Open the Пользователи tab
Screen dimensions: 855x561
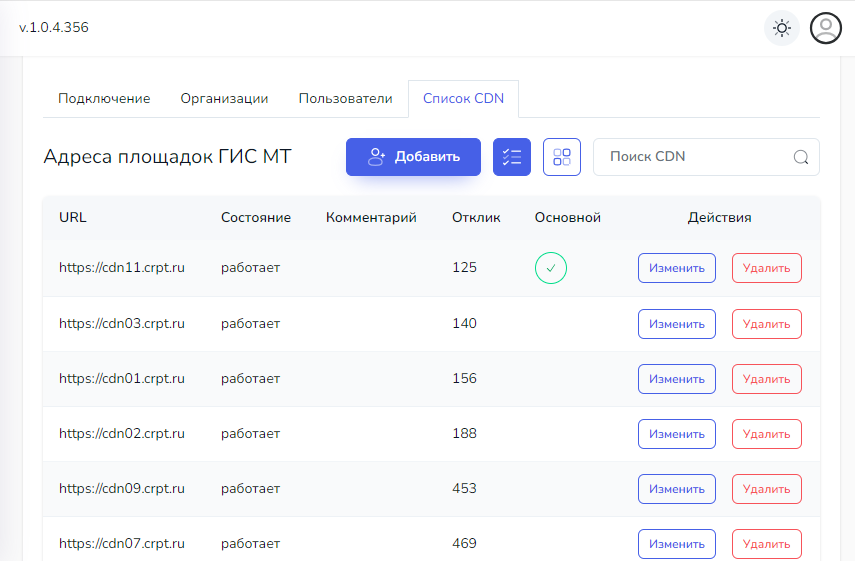345,99
